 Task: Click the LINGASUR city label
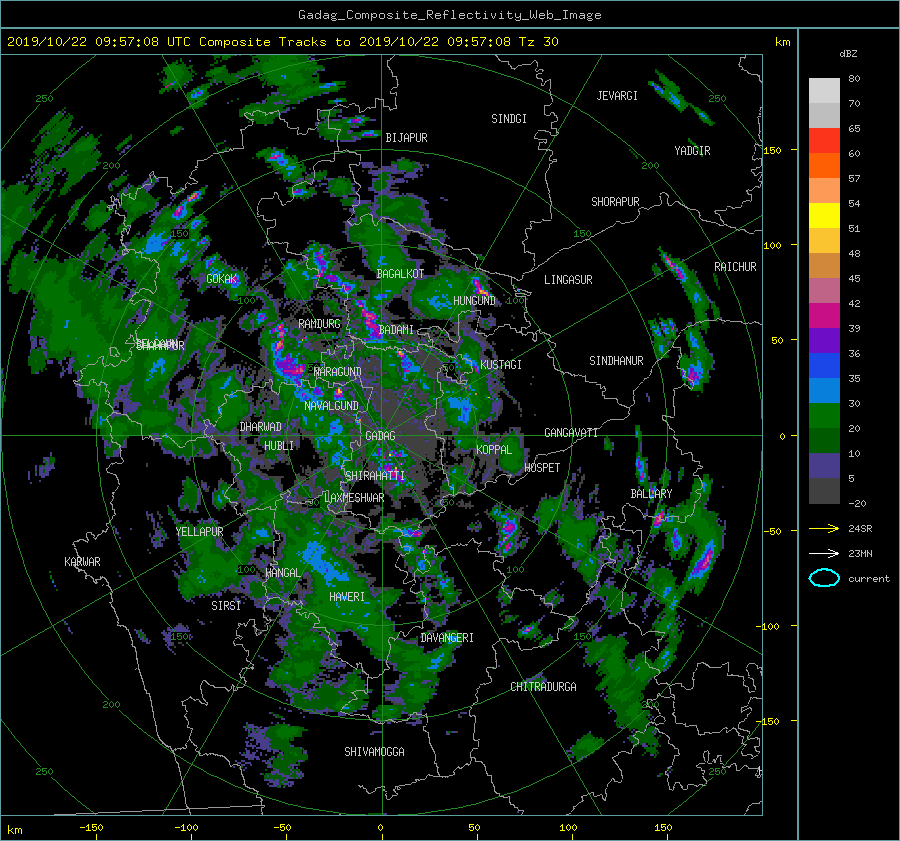pyautogui.click(x=568, y=280)
